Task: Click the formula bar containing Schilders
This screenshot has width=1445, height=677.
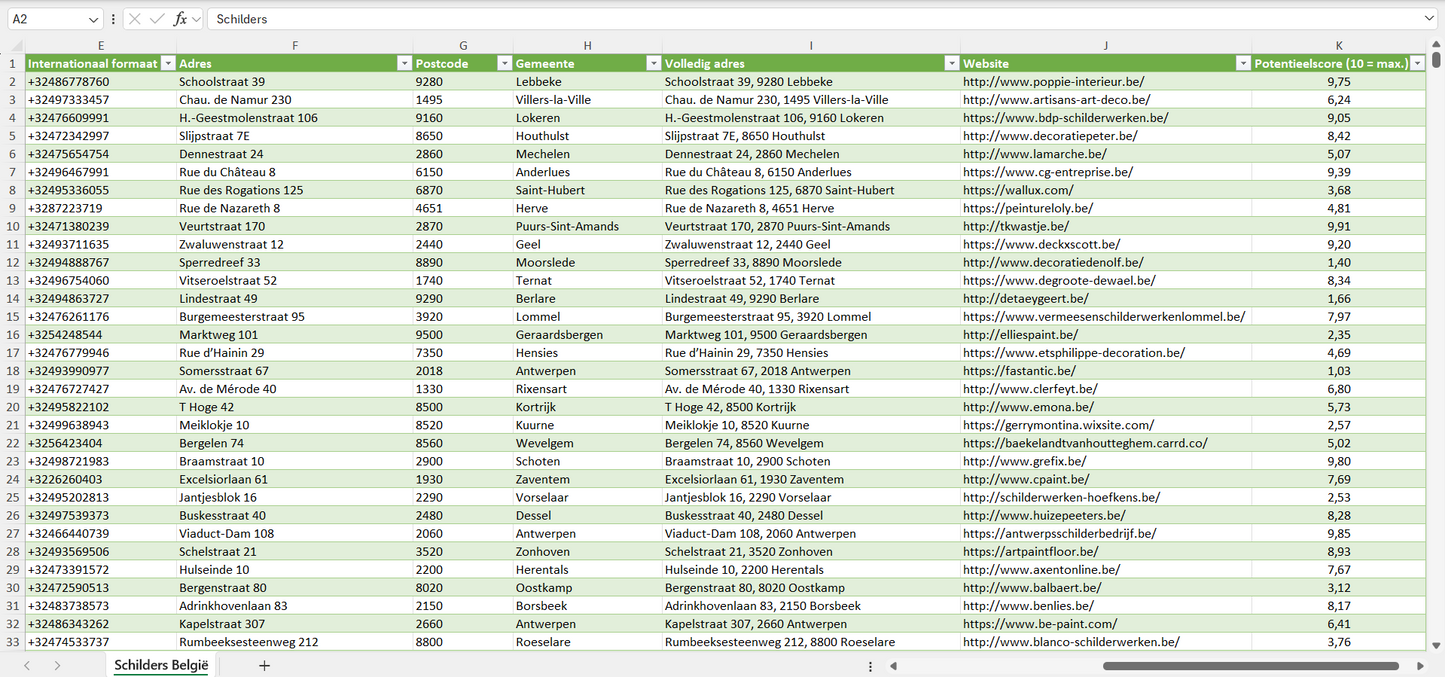Action: (x=800, y=19)
